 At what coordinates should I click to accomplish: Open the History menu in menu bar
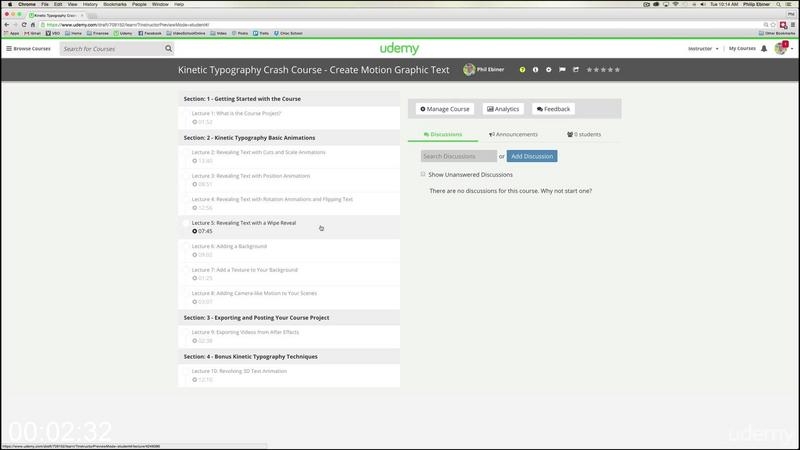(x=90, y=4)
